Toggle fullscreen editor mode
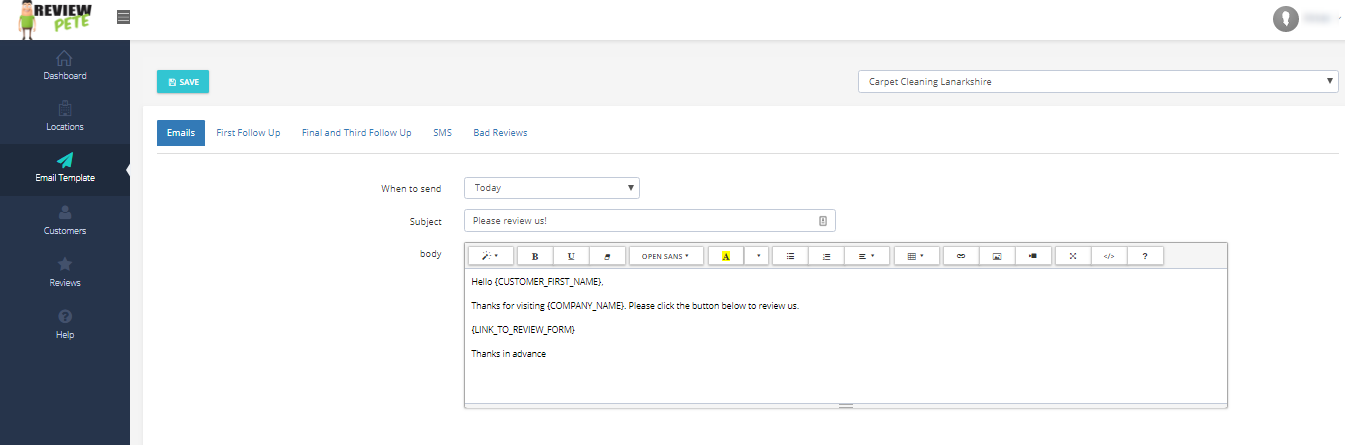The height and width of the screenshot is (445, 1345). click(1073, 256)
